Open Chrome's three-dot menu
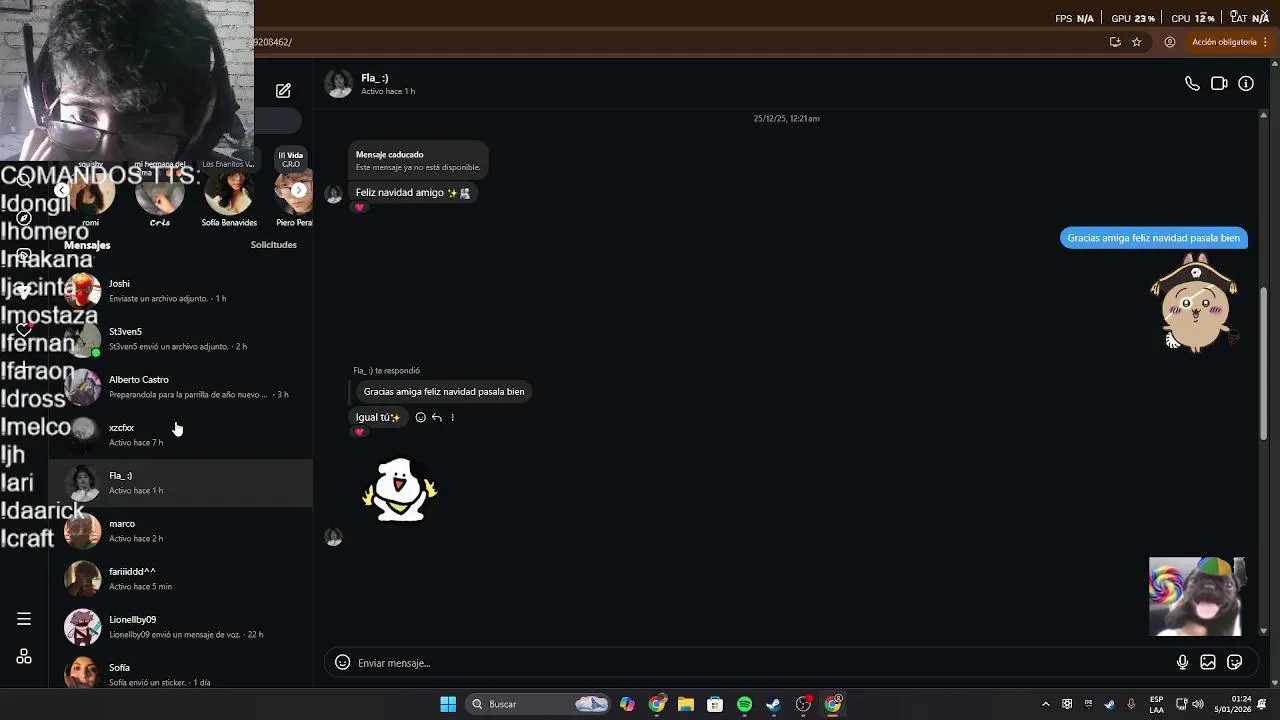Viewport: 1280px width, 720px height. coord(1266,42)
